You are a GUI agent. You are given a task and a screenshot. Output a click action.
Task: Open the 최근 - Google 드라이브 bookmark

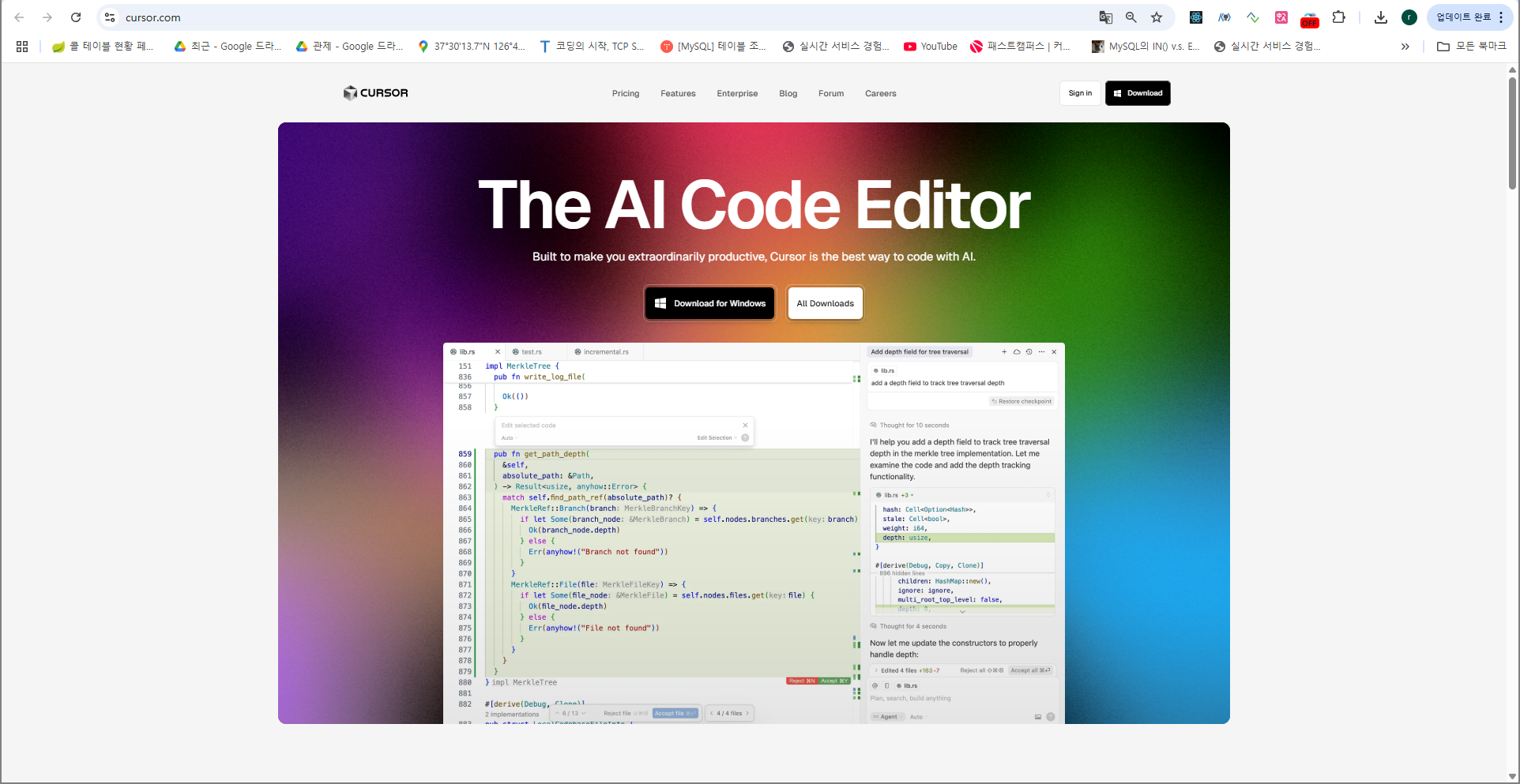pos(228,47)
